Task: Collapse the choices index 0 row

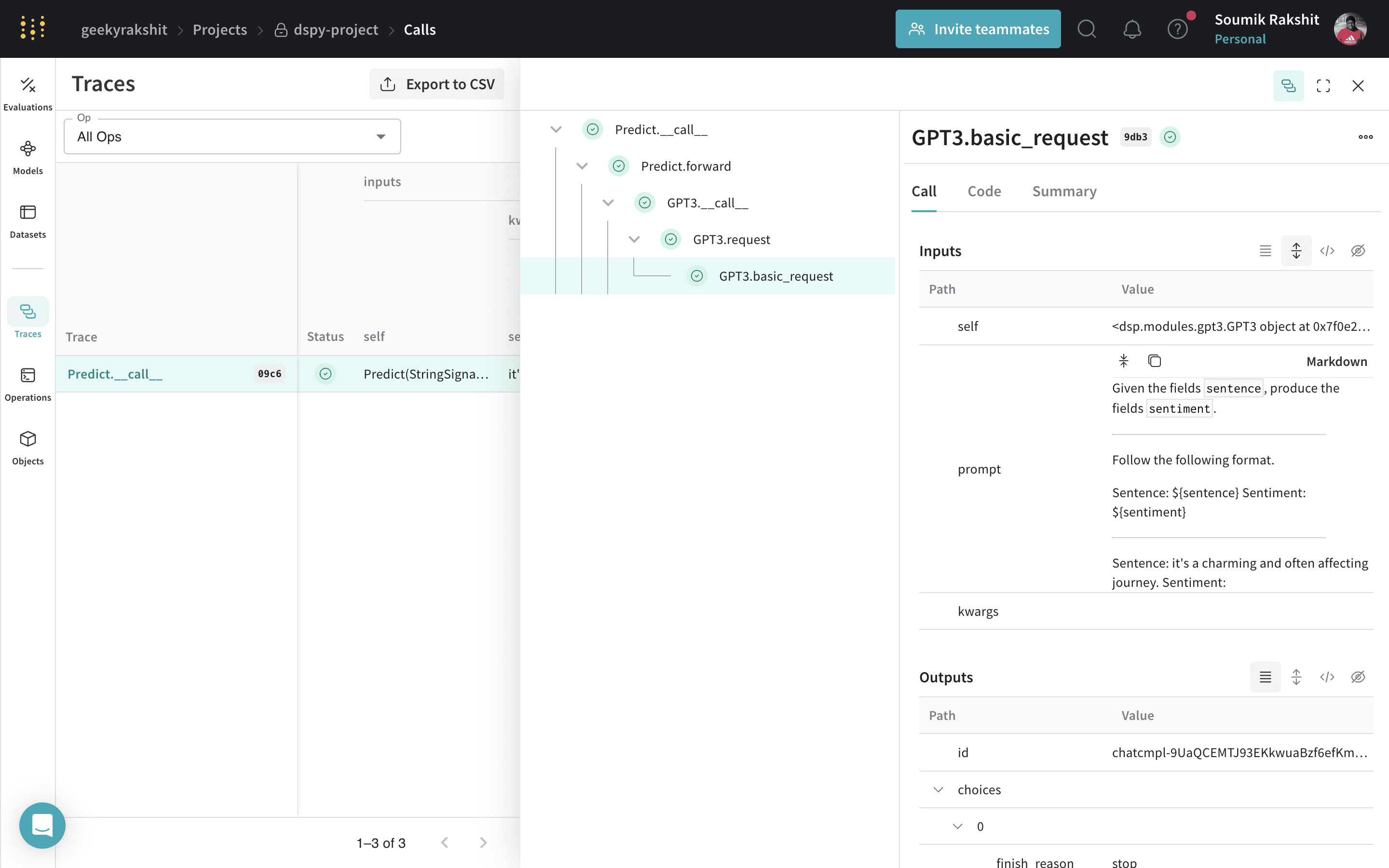Action: (x=957, y=826)
